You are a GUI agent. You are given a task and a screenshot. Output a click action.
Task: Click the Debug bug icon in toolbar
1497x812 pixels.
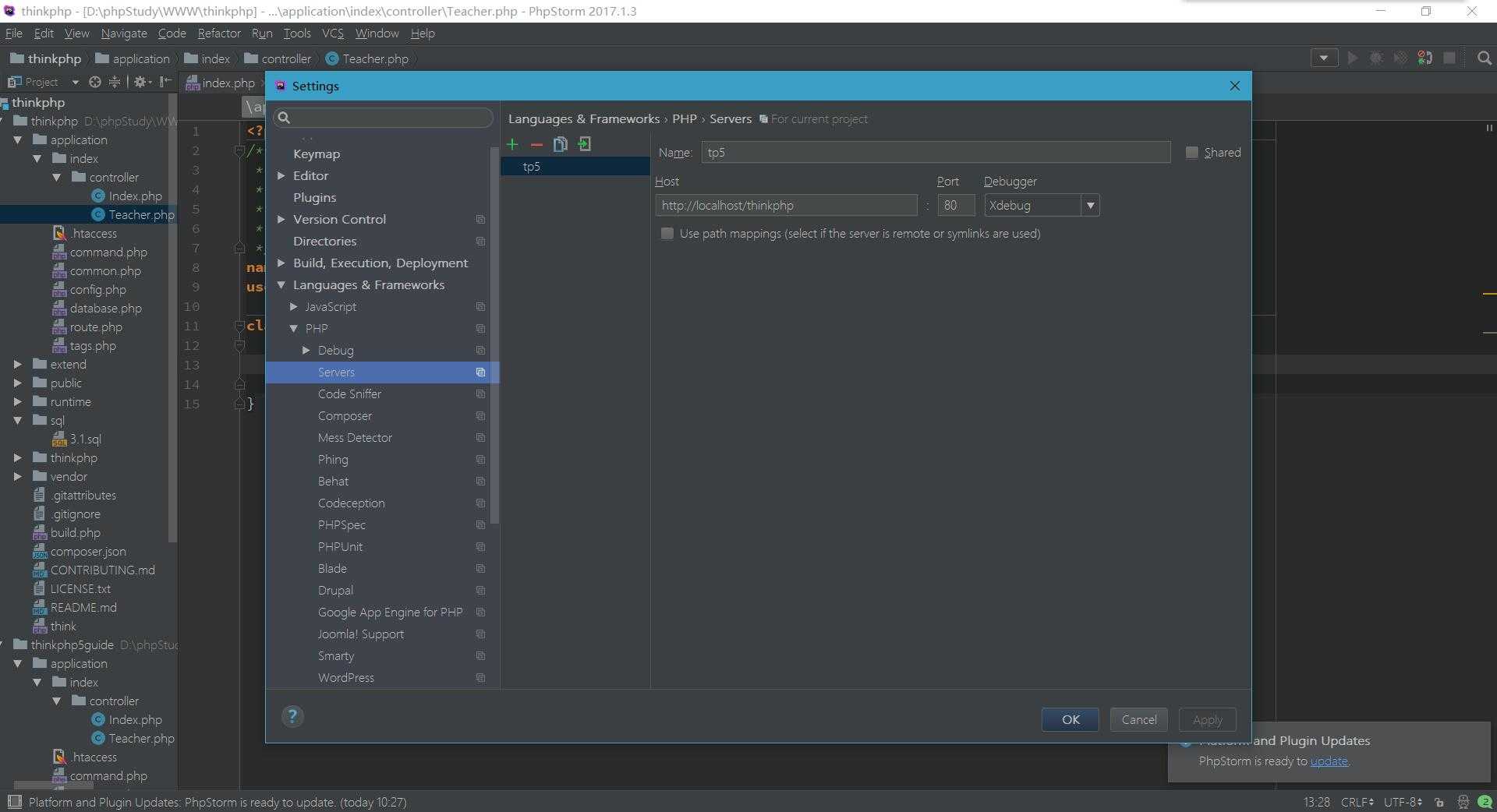coord(1377,58)
